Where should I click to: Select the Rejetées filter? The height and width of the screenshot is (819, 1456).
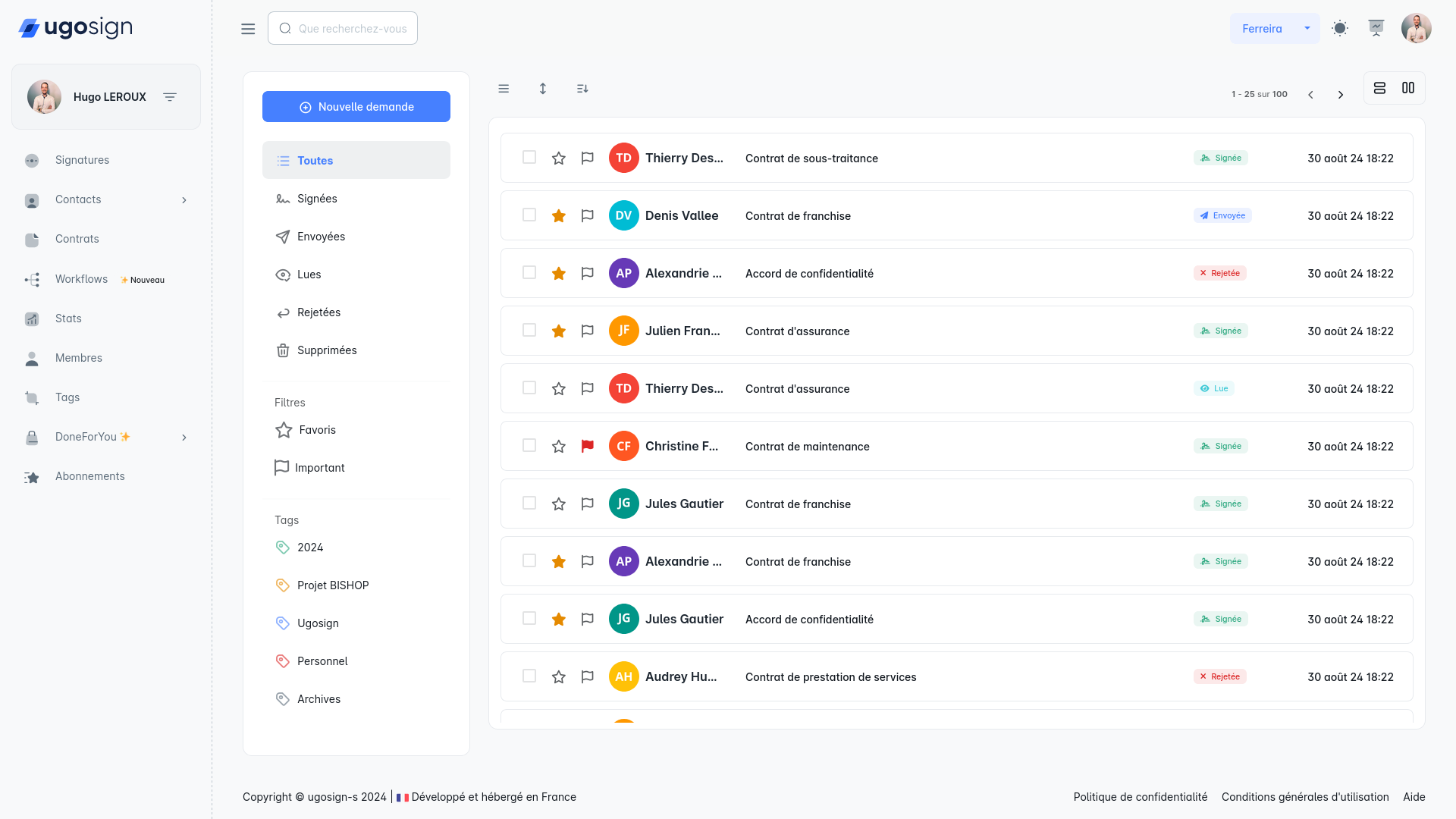pos(318,312)
